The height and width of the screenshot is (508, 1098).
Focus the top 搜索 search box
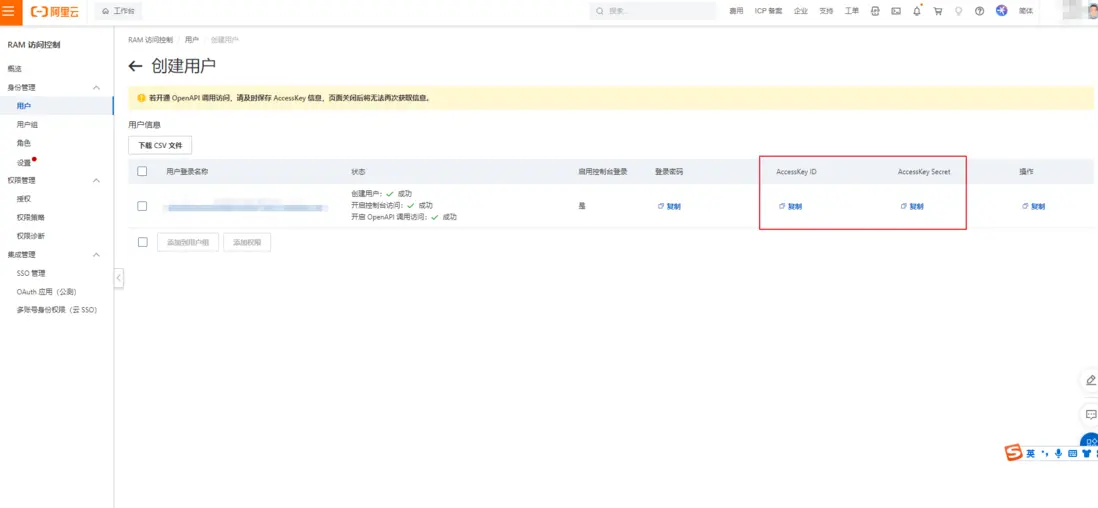[653, 11]
